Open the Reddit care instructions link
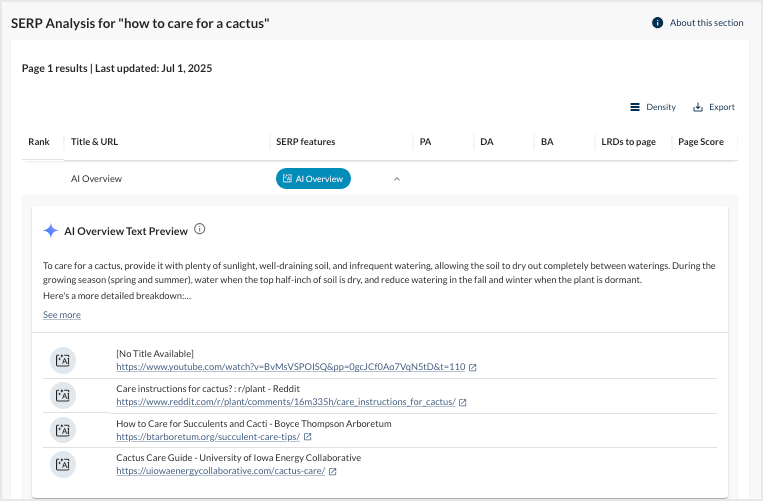763x501 pixels. 285,402
